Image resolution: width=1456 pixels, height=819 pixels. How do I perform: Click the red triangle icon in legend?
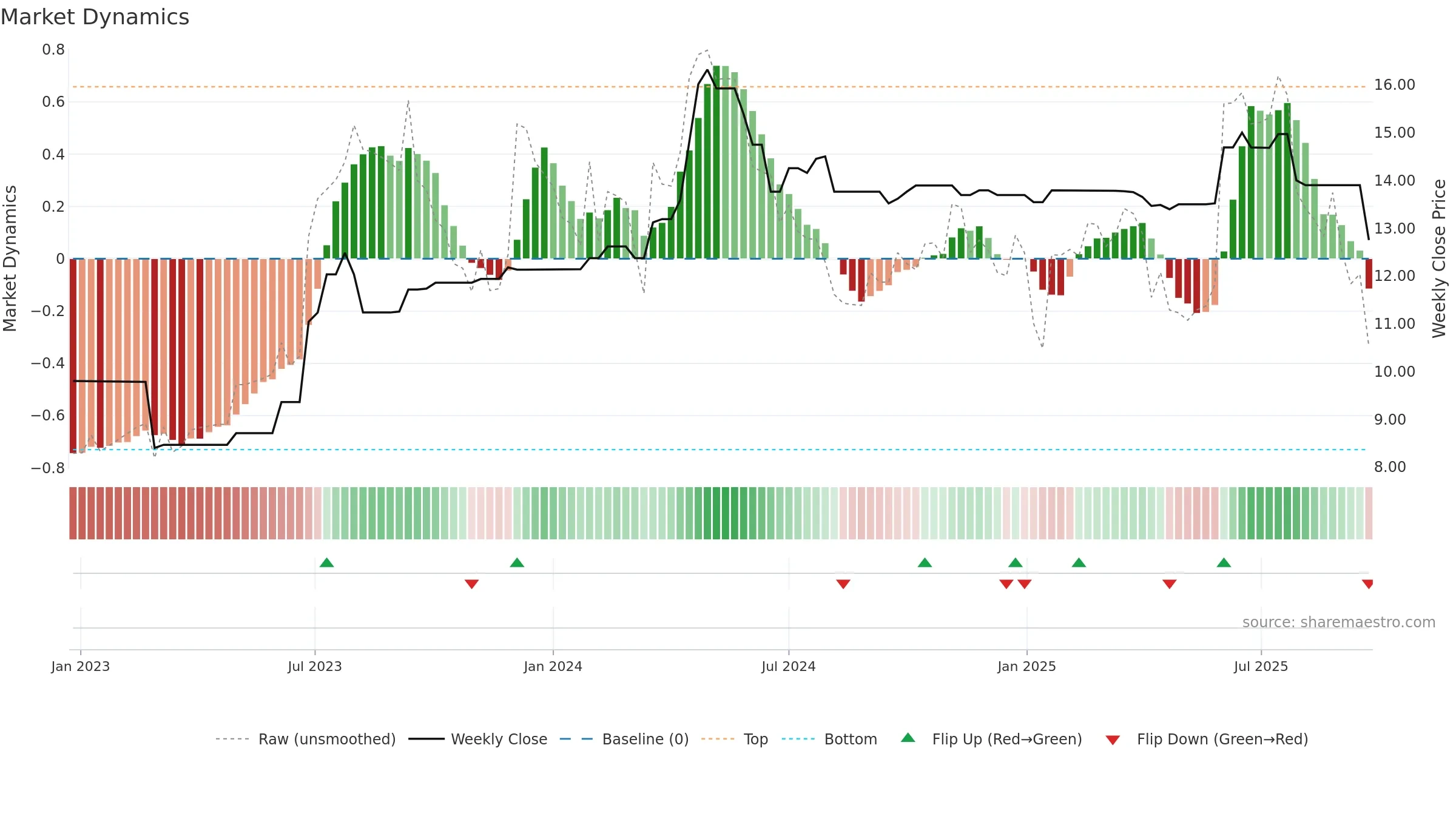1113,740
